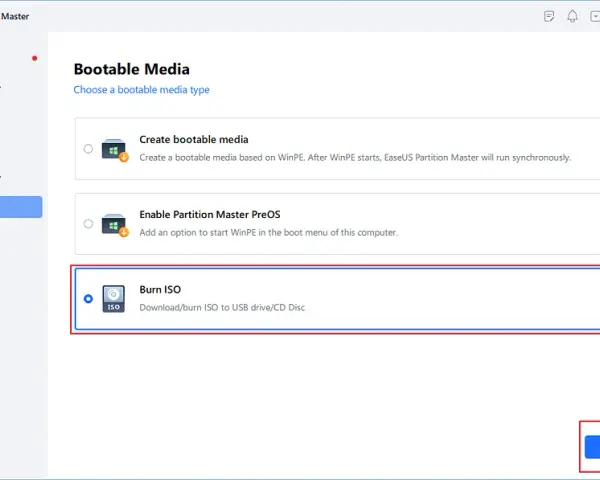This screenshot has height=480, width=600.
Task: Select the Enable Partition Master PreOS radio button
Action: click(x=88, y=224)
